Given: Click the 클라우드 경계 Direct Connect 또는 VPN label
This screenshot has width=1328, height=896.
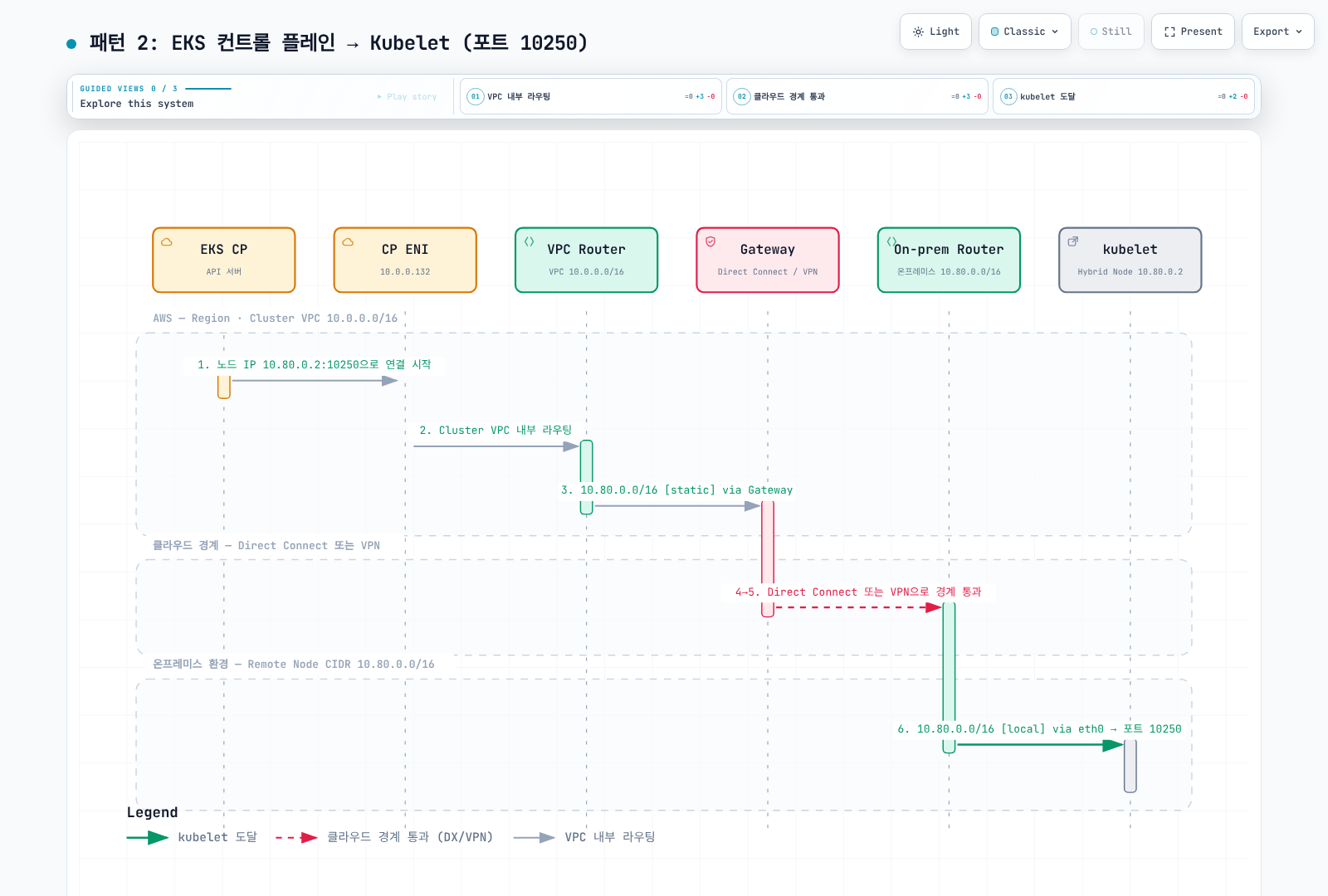Looking at the screenshot, I should coord(266,545).
